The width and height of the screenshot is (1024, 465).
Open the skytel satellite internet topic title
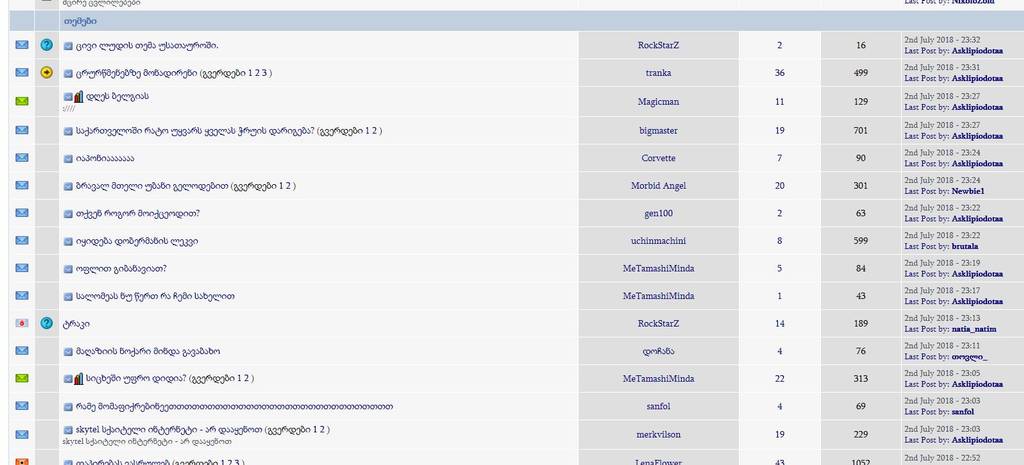169,430
